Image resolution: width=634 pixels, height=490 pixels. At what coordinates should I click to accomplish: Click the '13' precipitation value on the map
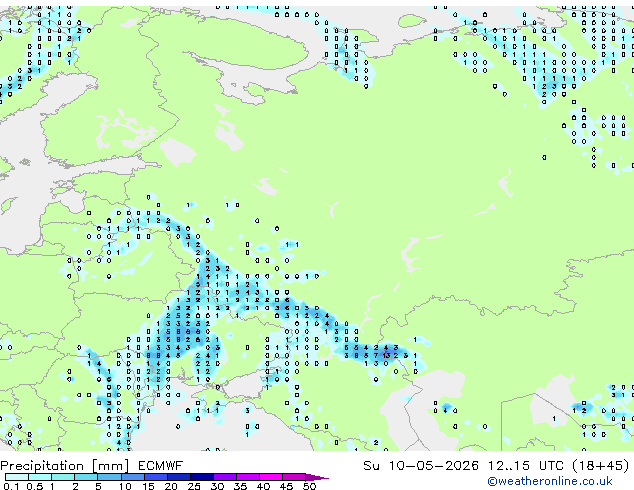tap(387, 356)
